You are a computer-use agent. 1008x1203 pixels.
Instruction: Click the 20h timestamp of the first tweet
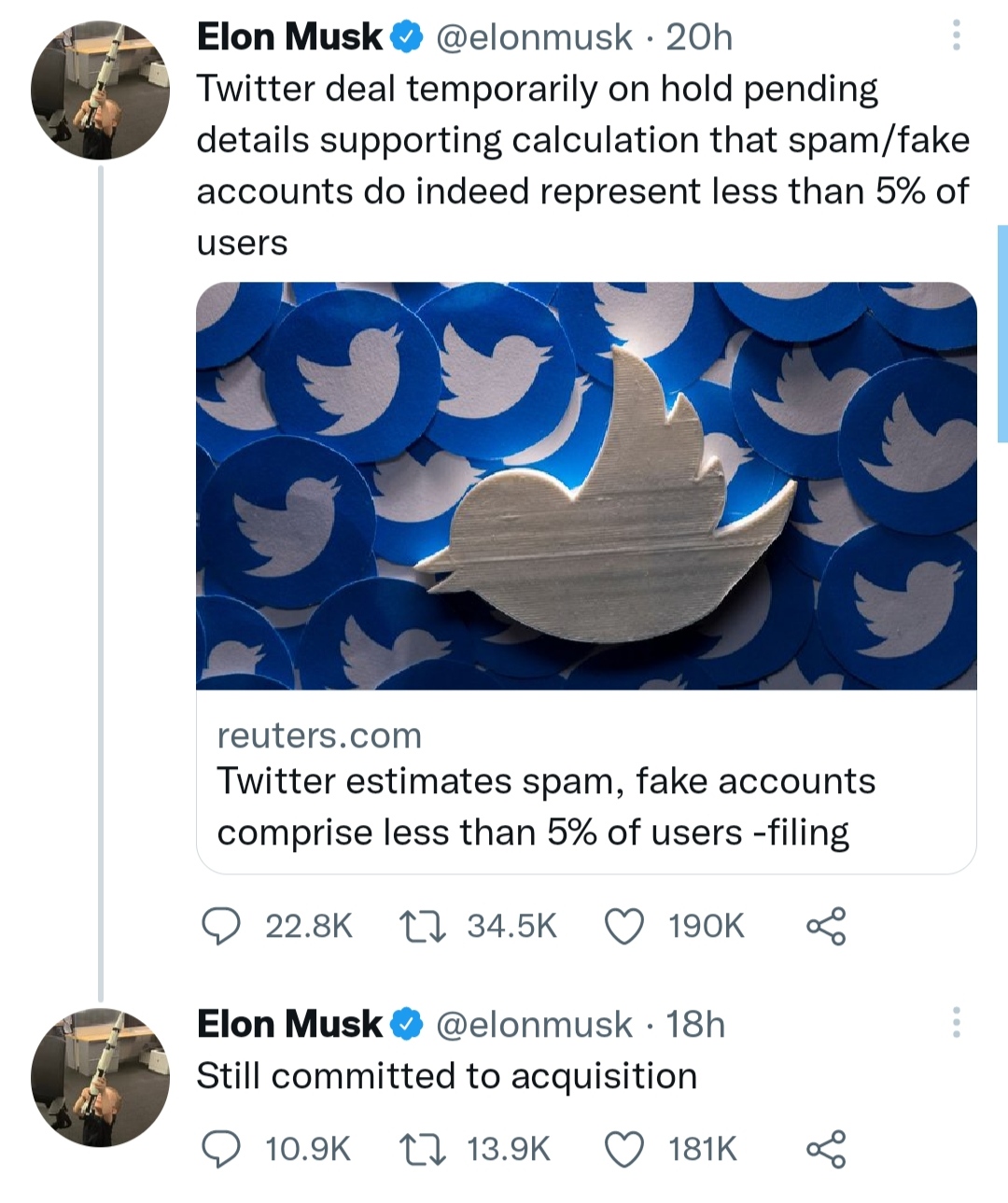click(699, 37)
